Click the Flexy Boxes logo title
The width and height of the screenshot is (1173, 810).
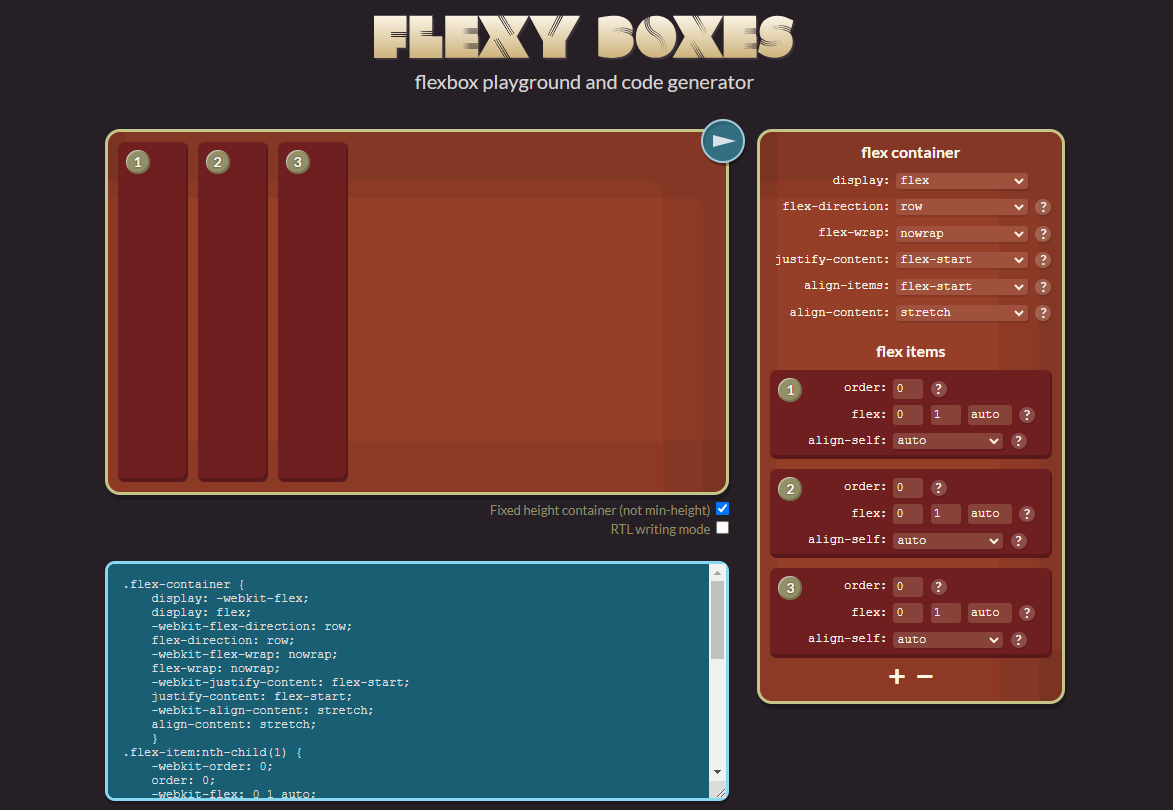coord(584,37)
